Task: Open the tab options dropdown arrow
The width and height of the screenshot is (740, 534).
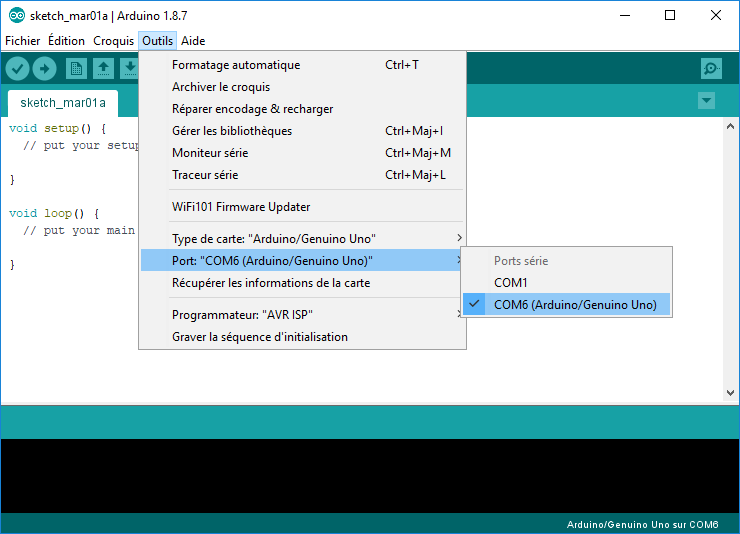Action: (706, 100)
